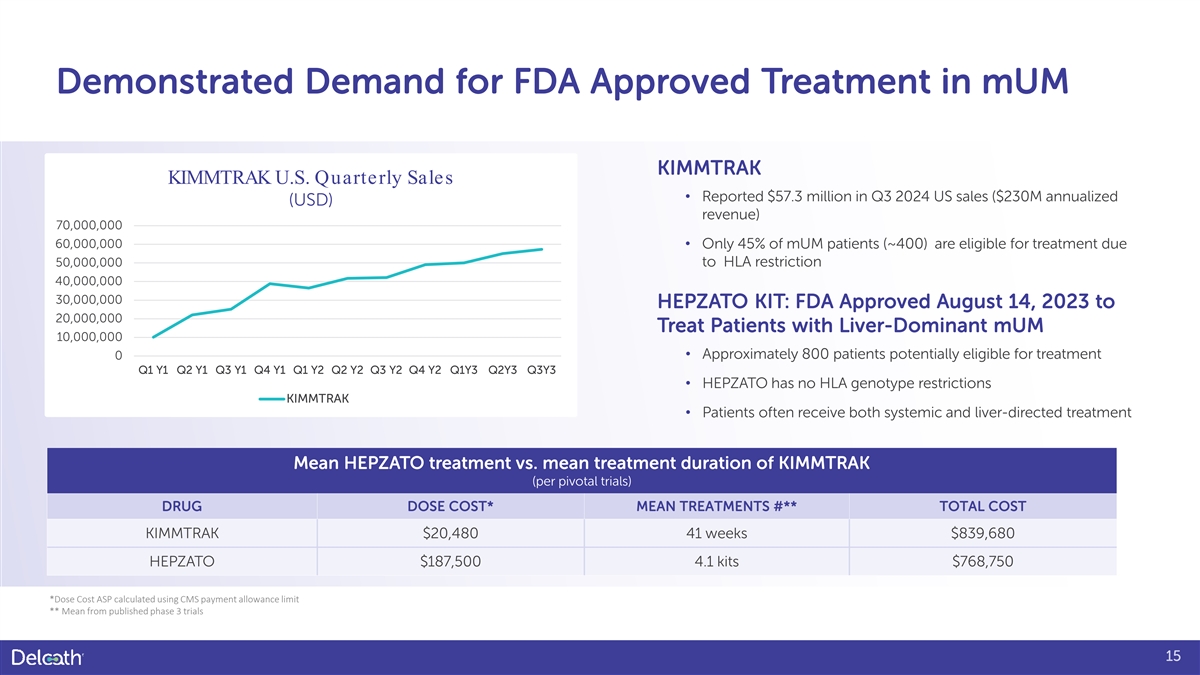Image resolution: width=1200 pixels, height=675 pixels.
Task: Click the teal sales line at its Q4 Y1 peak
Action: (270, 284)
